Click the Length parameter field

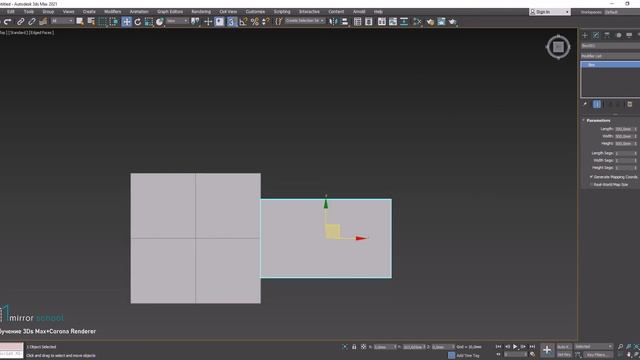point(624,129)
